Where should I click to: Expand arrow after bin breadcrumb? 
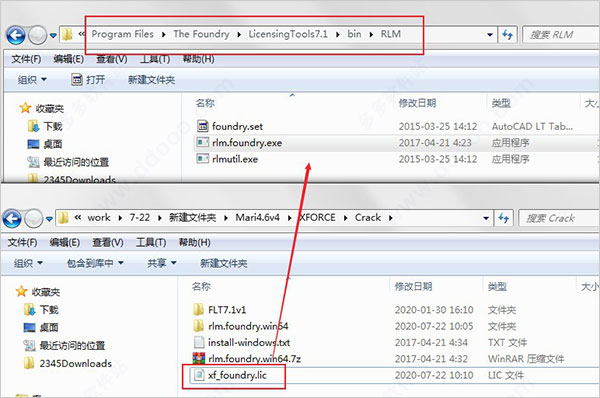tap(371, 35)
